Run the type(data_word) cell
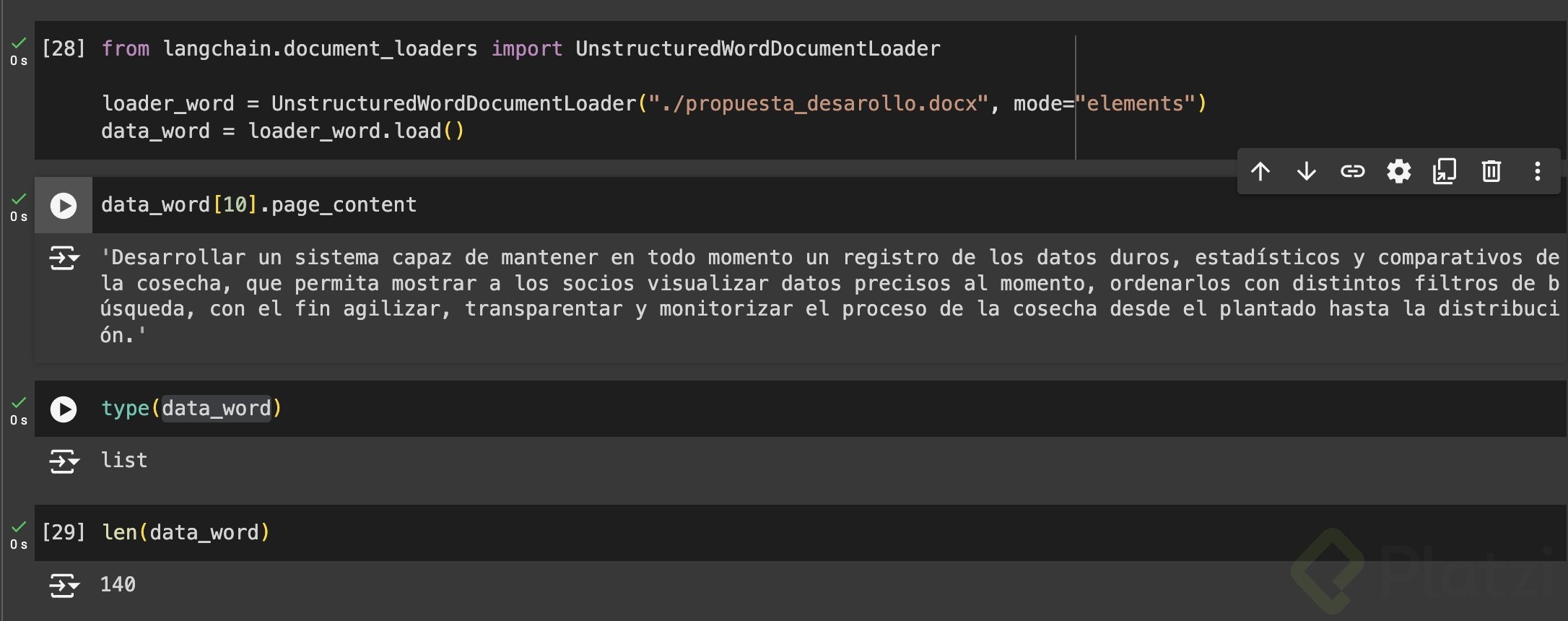This screenshot has width=1568, height=621. coord(64,409)
